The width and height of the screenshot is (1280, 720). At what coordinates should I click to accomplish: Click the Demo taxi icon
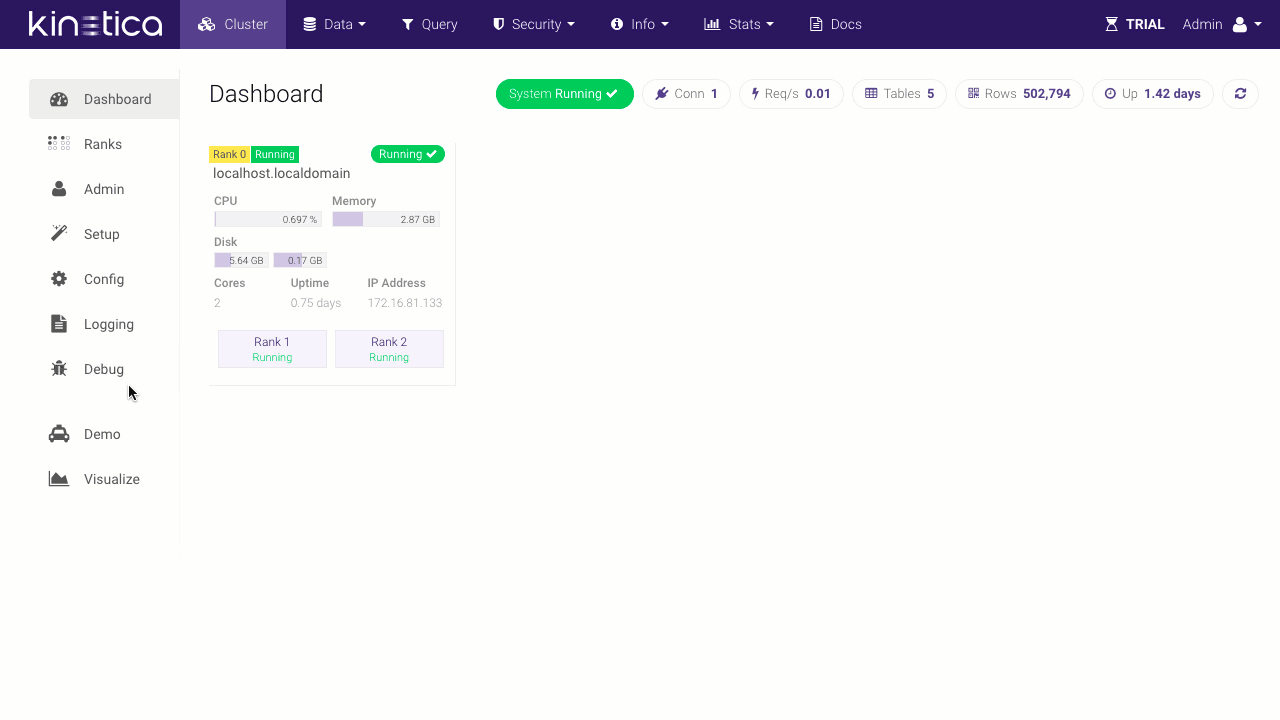(x=59, y=434)
